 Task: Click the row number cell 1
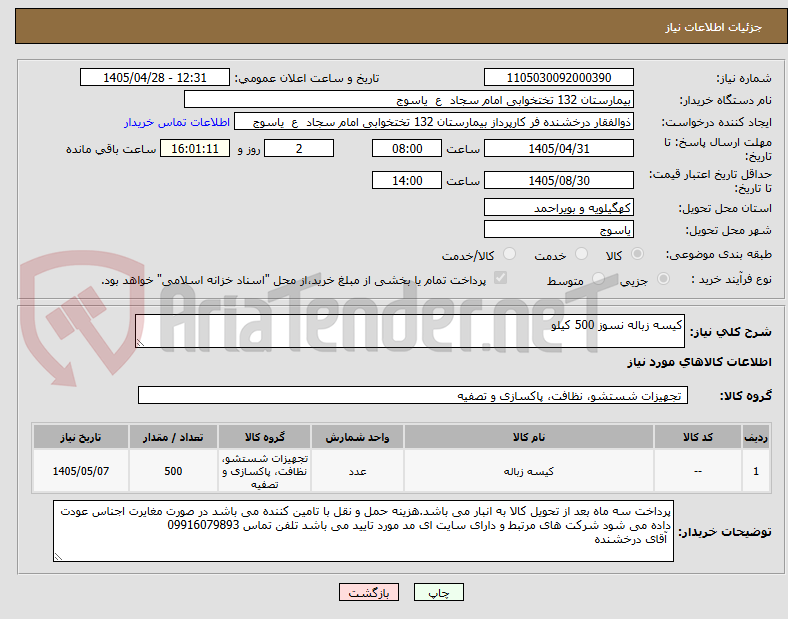coord(755,471)
